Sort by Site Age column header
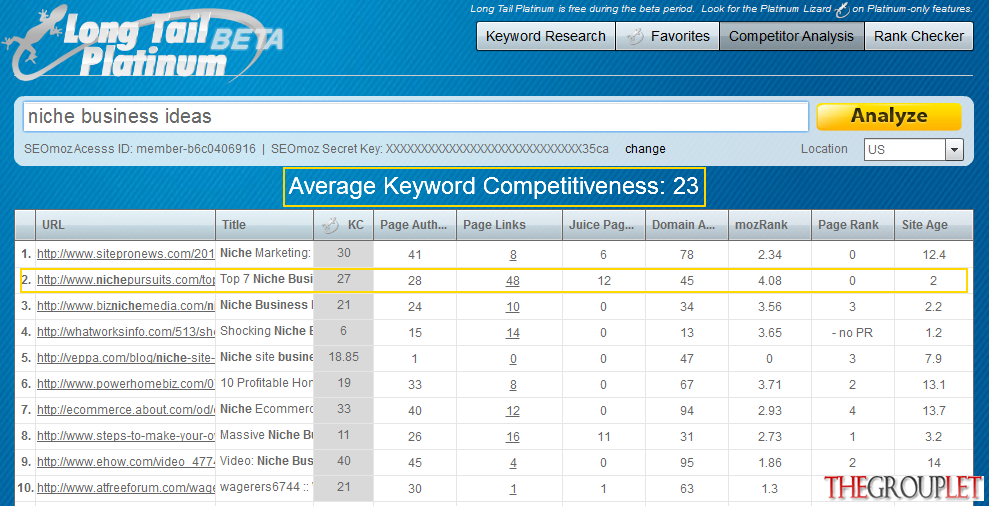The image size is (989, 506). point(933,225)
